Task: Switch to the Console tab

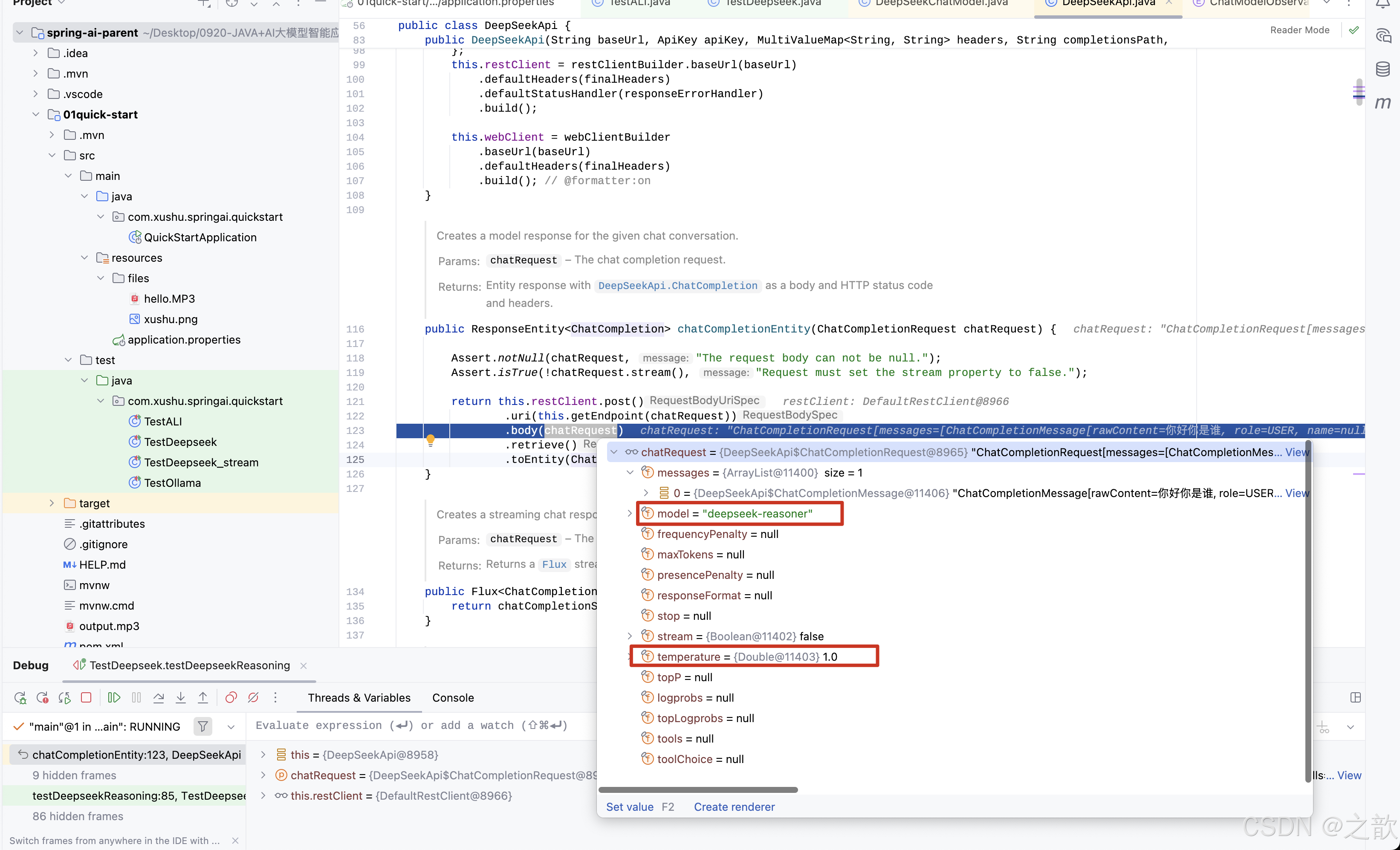Action: pyautogui.click(x=453, y=698)
